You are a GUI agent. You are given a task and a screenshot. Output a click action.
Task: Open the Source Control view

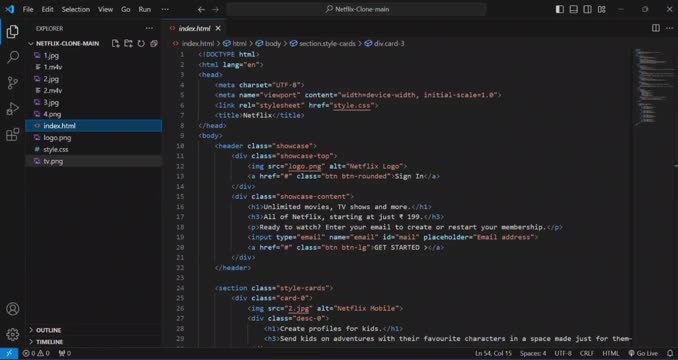click(13, 83)
